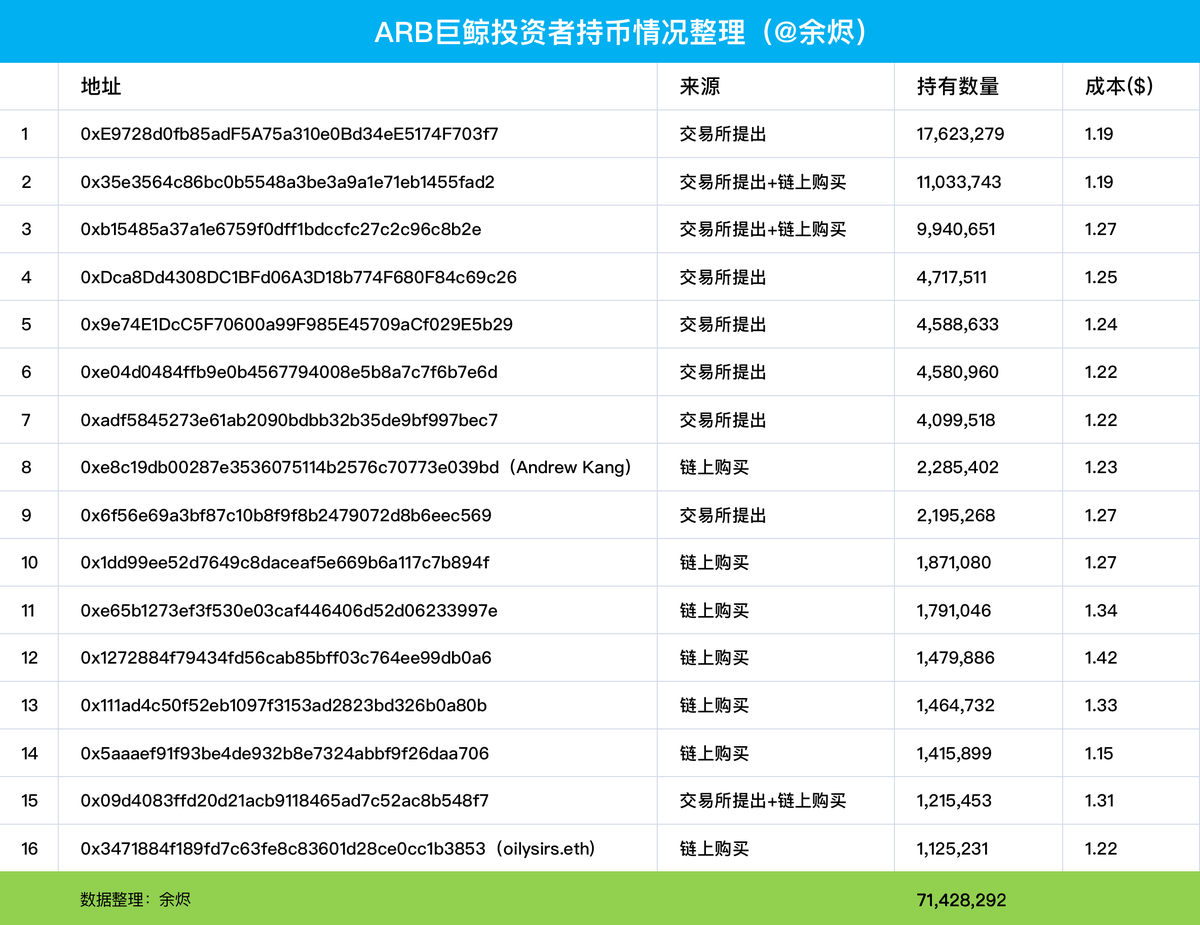Select address 0xe04d0484ffb9e0b4567794008e5b8a7c7f6b7e6d
Image resolution: width=1200 pixels, height=925 pixels.
289,372
